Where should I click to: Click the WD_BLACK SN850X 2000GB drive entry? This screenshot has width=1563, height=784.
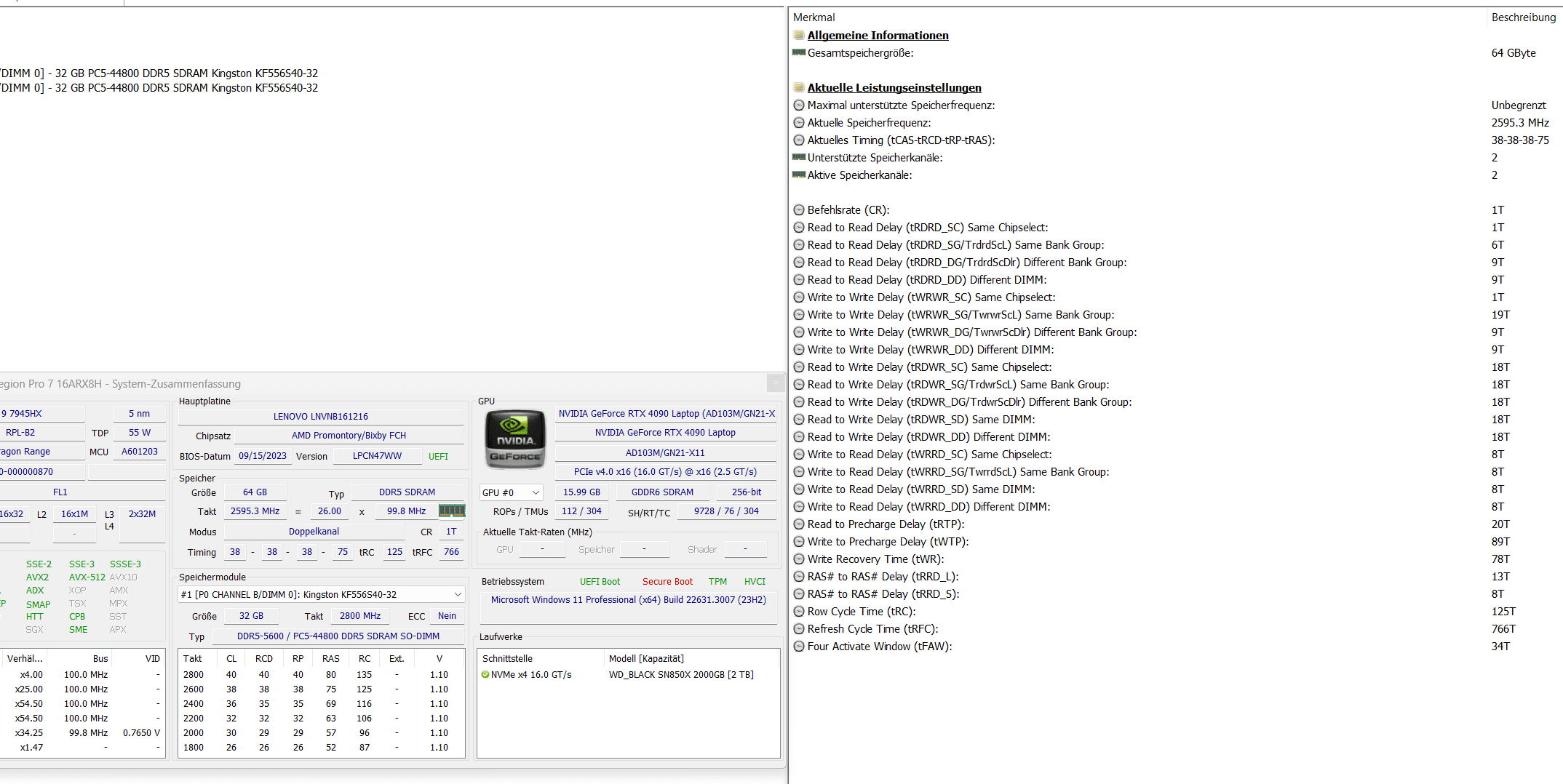681,674
